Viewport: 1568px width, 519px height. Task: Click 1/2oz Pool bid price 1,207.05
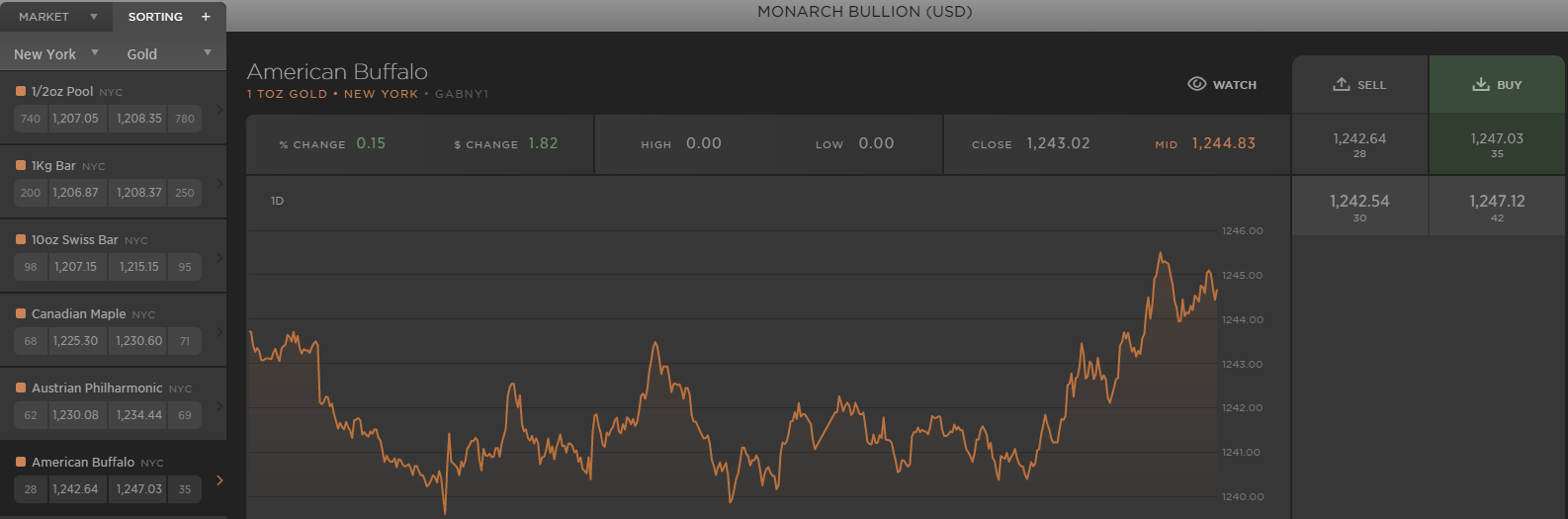pyautogui.click(x=76, y=119)
